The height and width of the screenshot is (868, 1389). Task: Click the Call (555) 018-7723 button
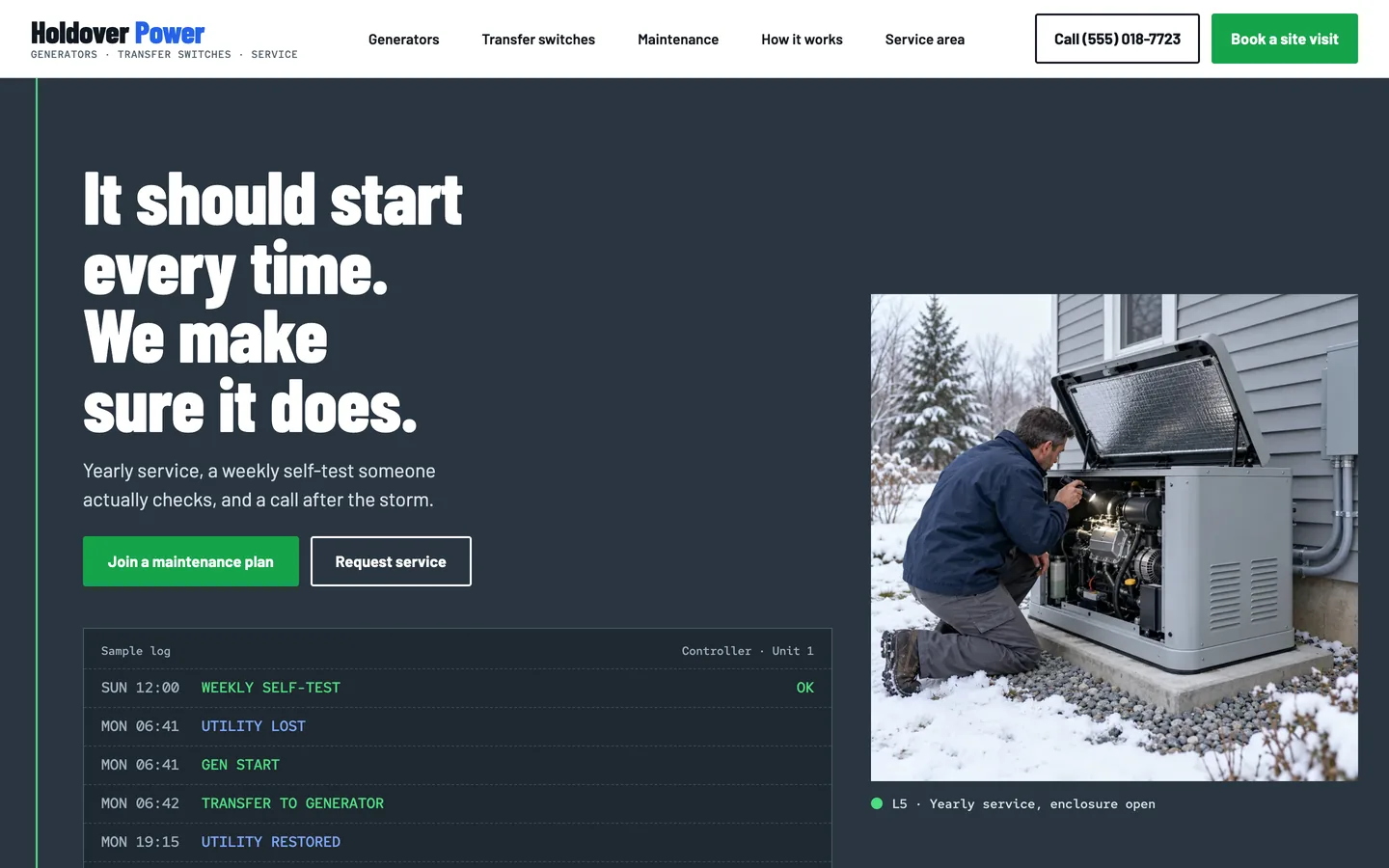(1117, 39)
